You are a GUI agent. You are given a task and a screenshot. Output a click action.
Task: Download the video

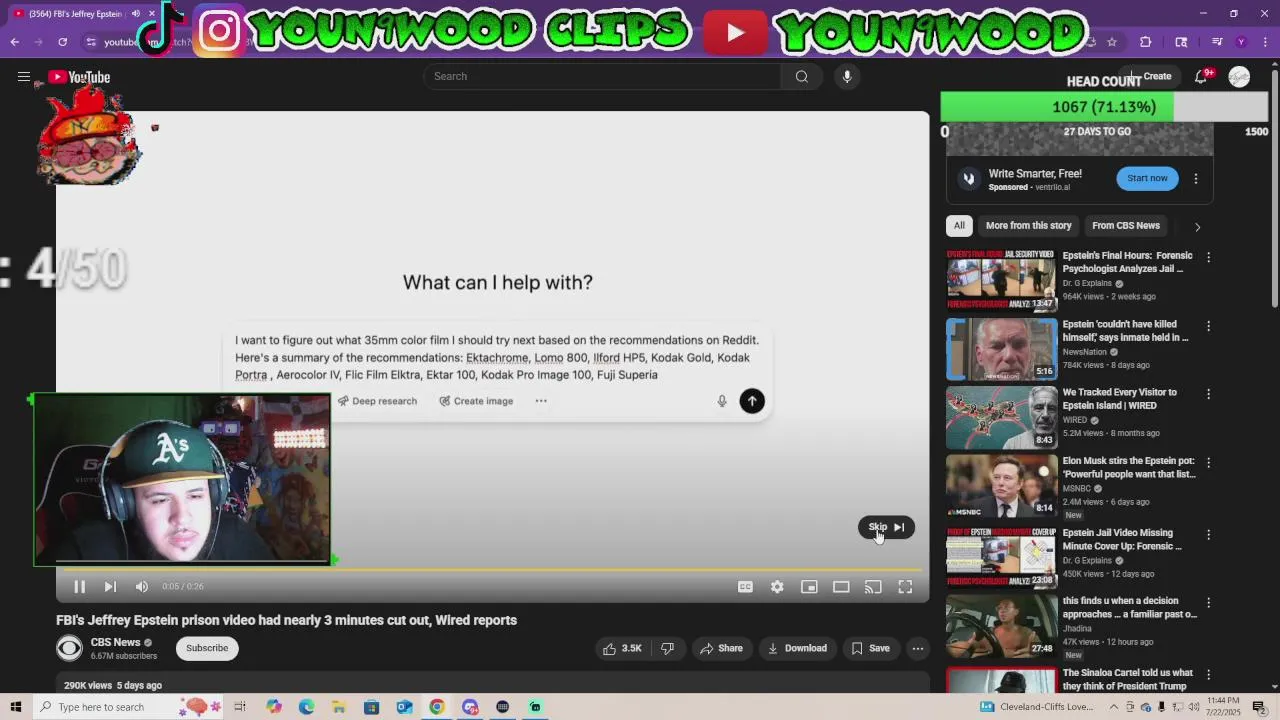[x=797, y=648]
